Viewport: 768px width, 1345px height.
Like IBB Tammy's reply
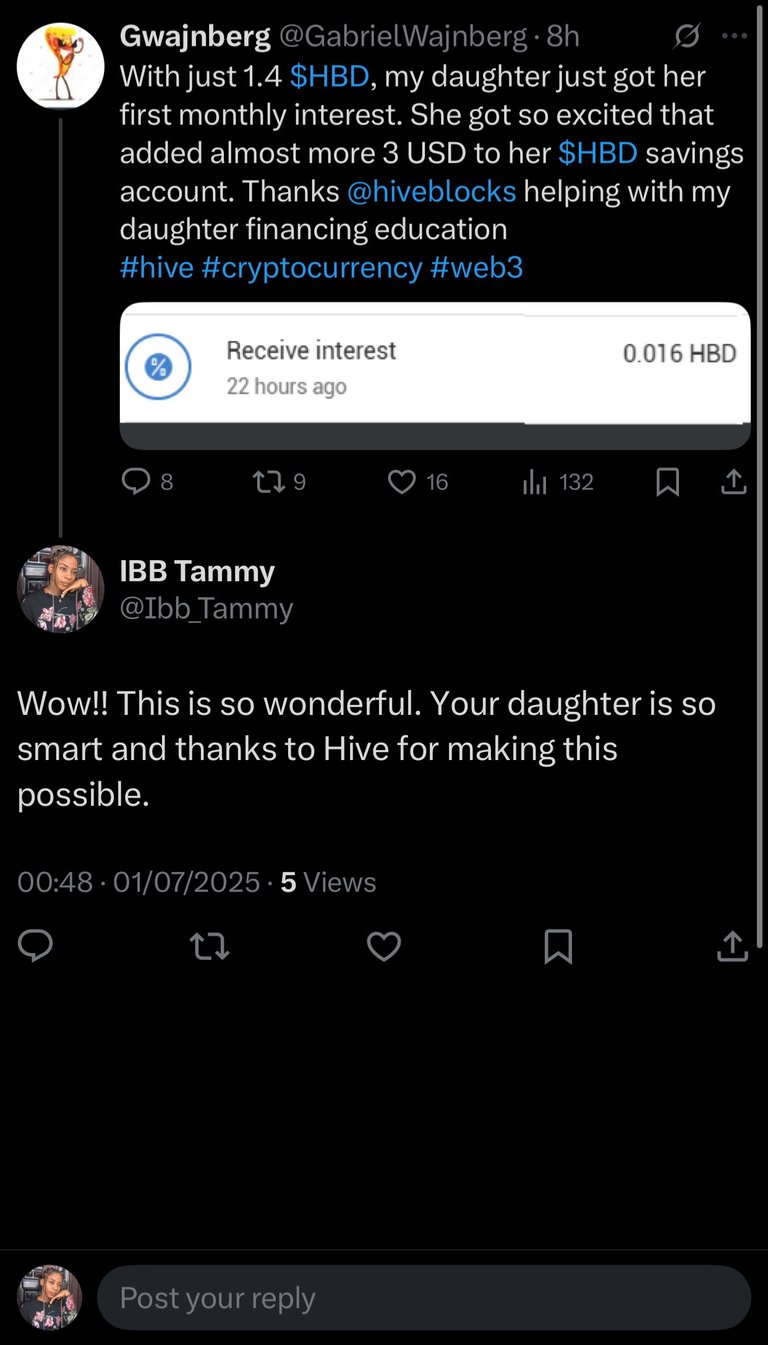click(x=384, y=945)
